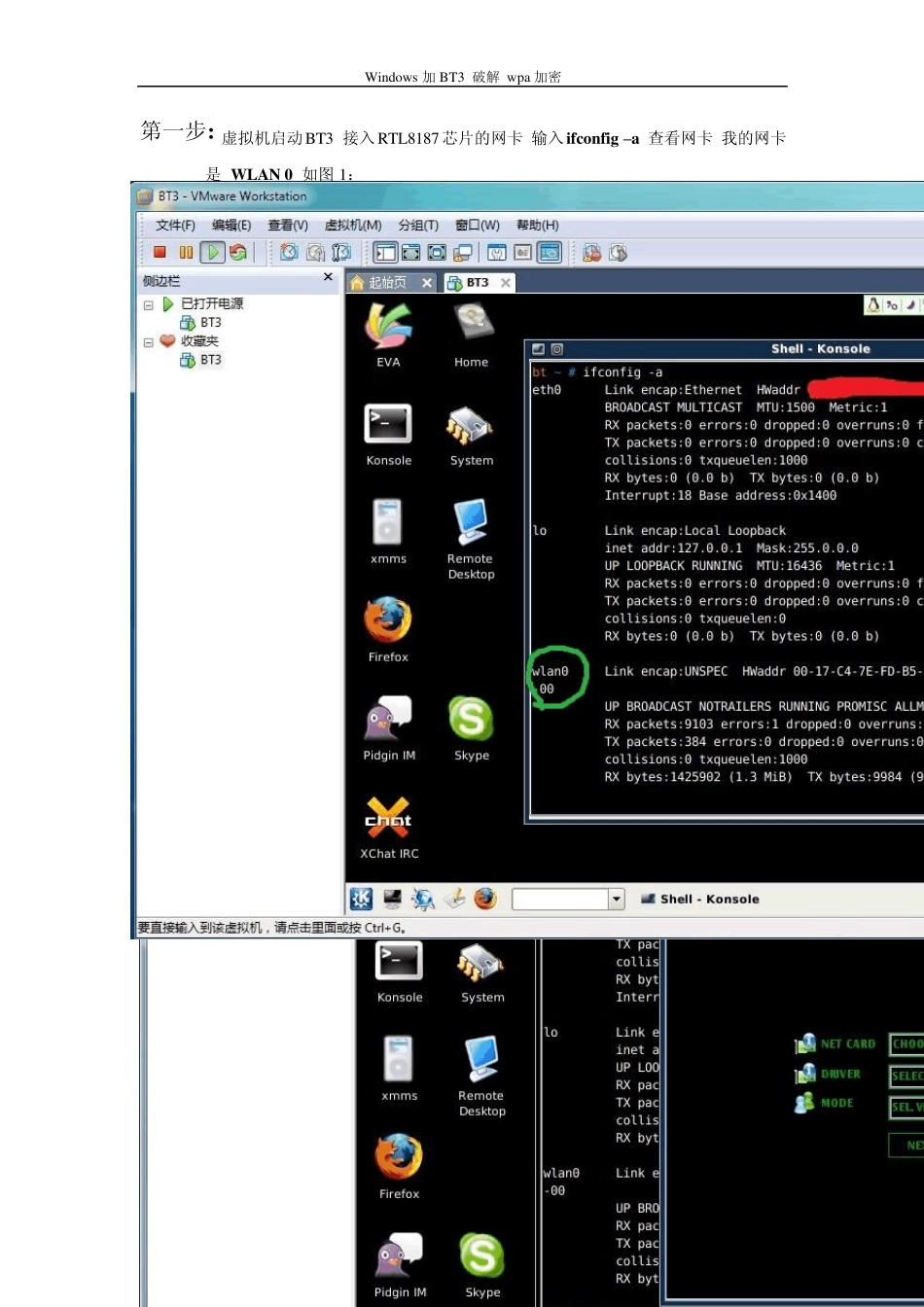Click the Full Screen toolbar icon
924x1307 pixels.
tap(437, 253)
